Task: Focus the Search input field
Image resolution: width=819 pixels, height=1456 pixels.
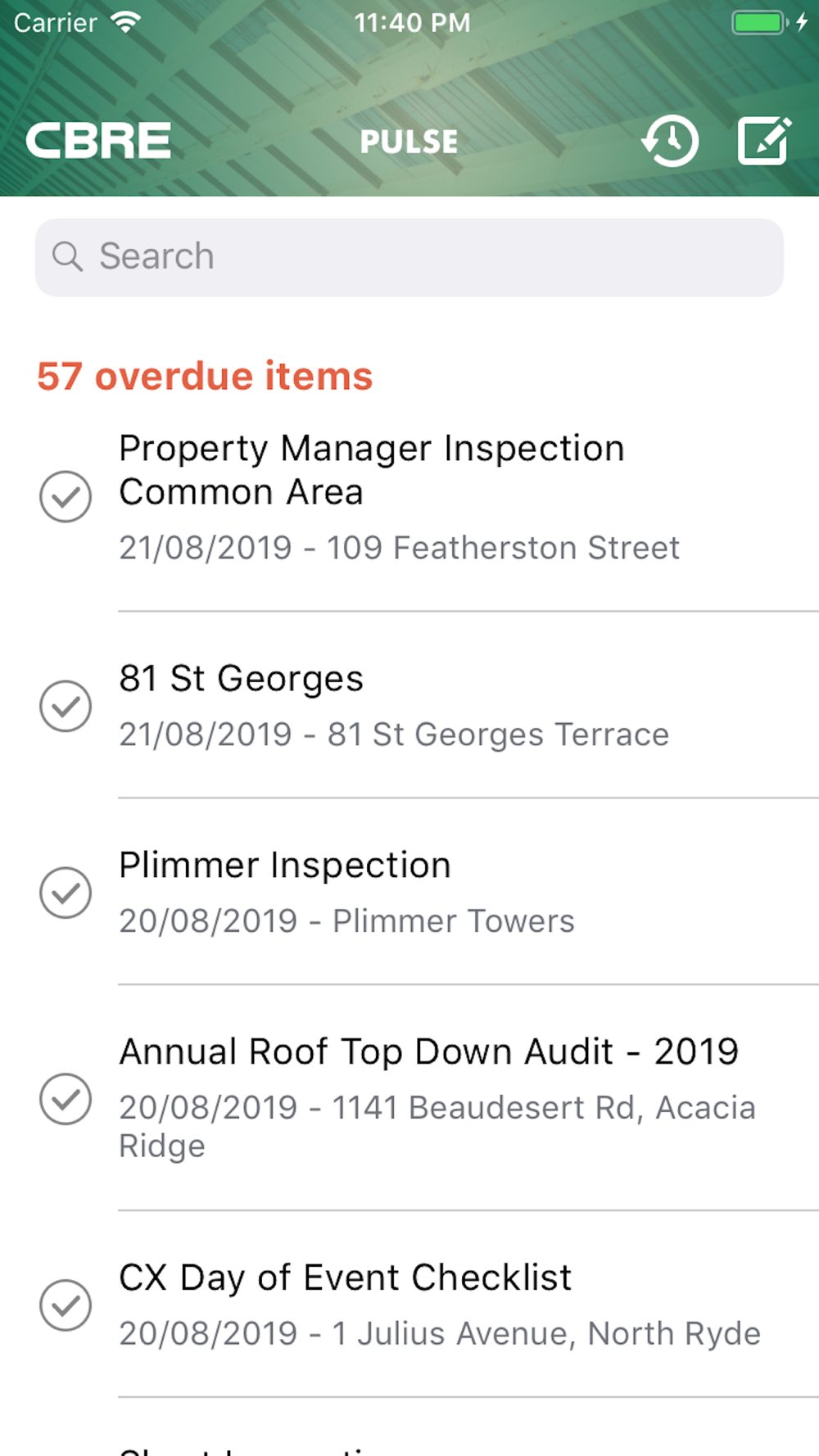Action: point(409,257)
